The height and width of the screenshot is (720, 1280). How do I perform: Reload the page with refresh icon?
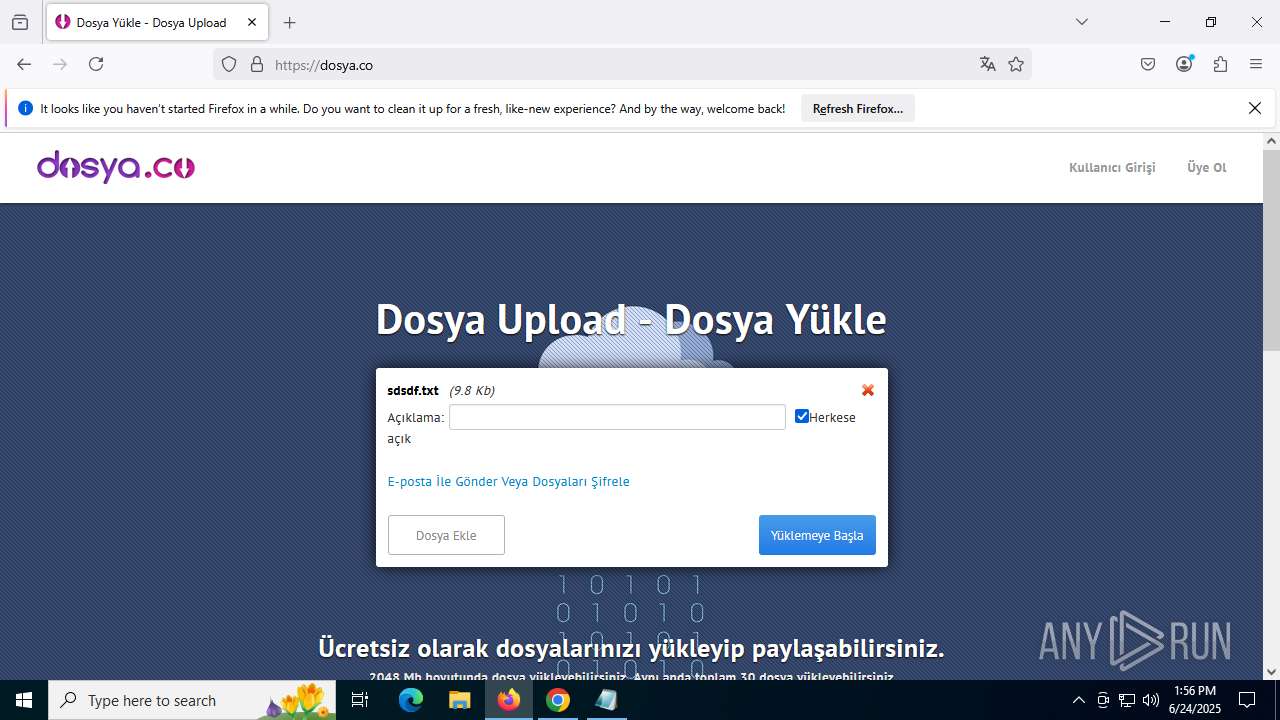tap(96, 64)
